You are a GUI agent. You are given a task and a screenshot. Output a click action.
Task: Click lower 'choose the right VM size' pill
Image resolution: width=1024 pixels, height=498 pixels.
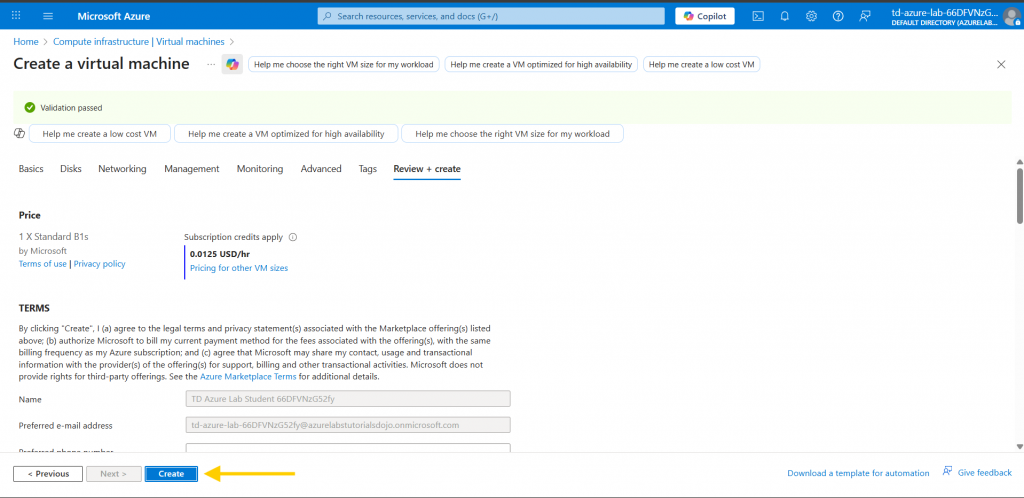coord(512,133)
